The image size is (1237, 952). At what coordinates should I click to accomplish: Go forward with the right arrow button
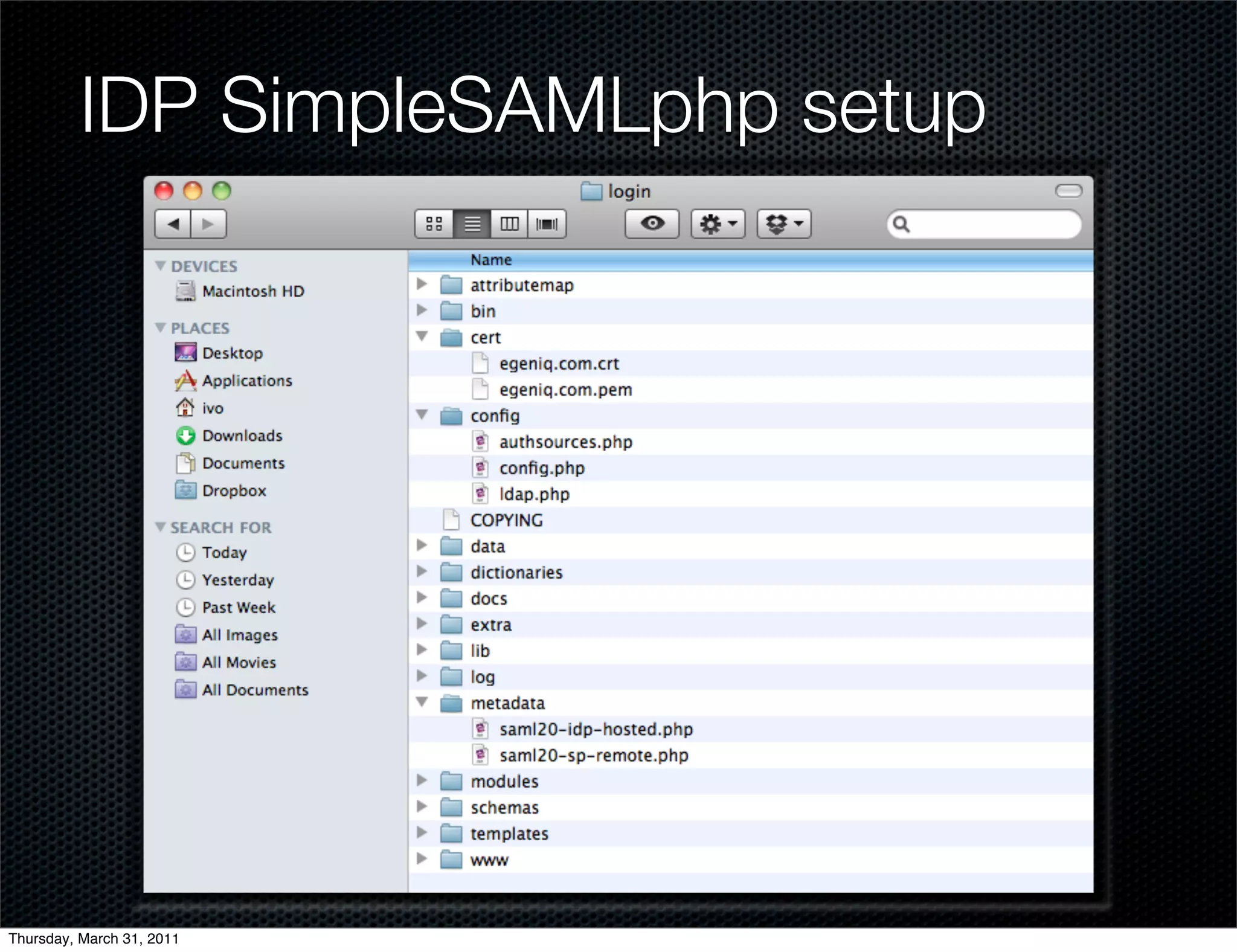pyautogui.click(x=208, y=224)
